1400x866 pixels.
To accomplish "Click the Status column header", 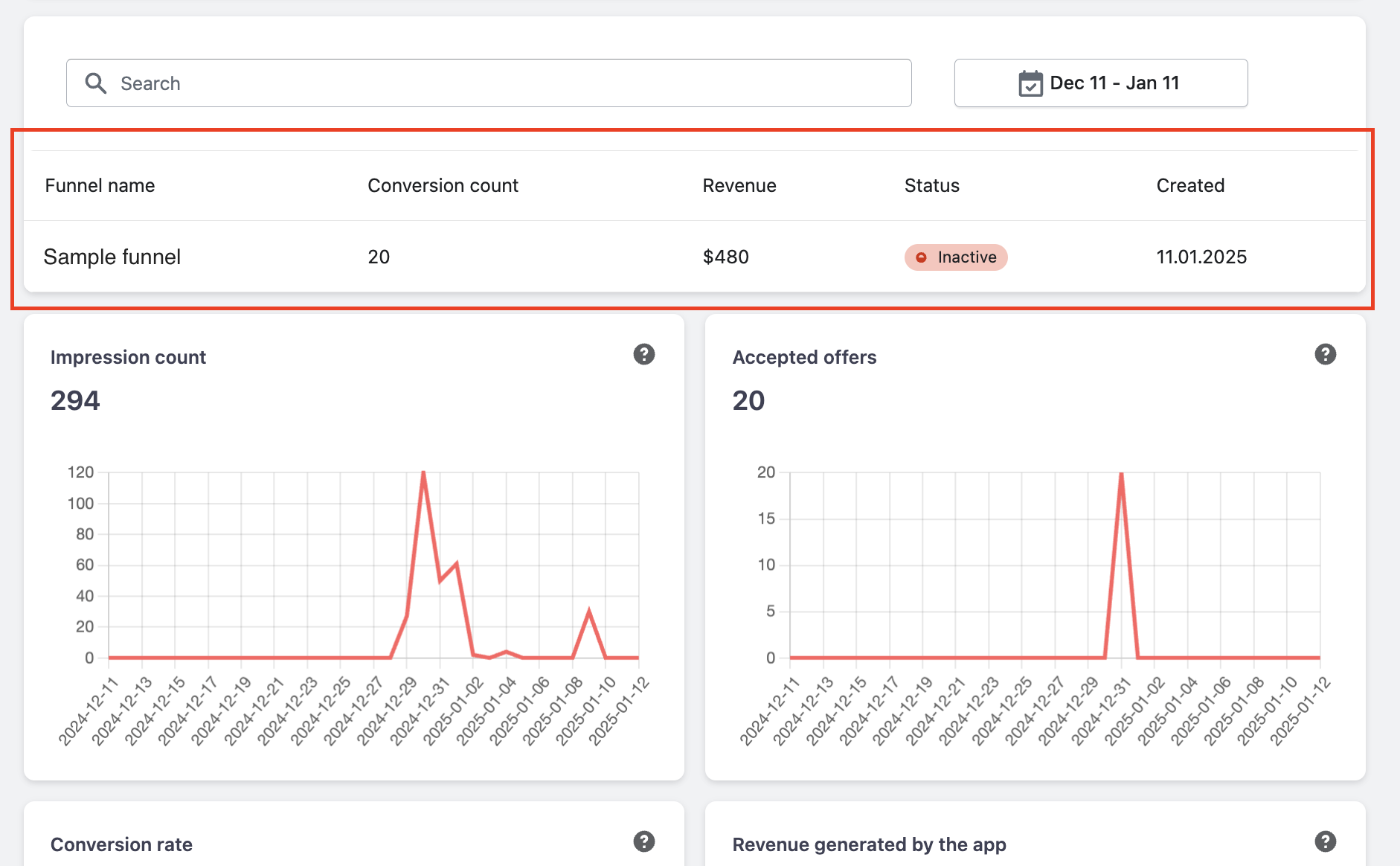I will [931, 186].
